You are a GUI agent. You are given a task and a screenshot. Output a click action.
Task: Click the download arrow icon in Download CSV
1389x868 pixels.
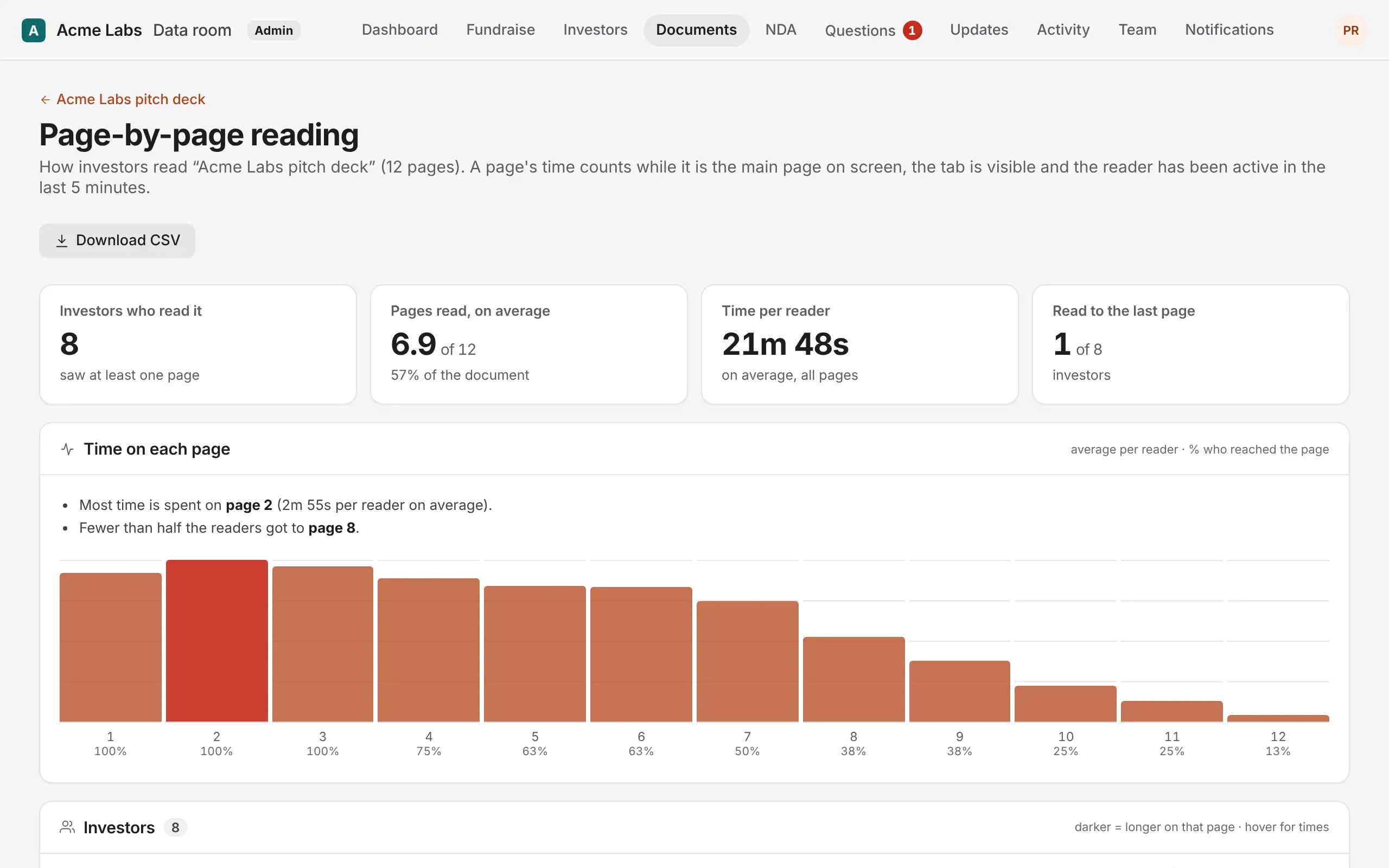click(62, 240)
